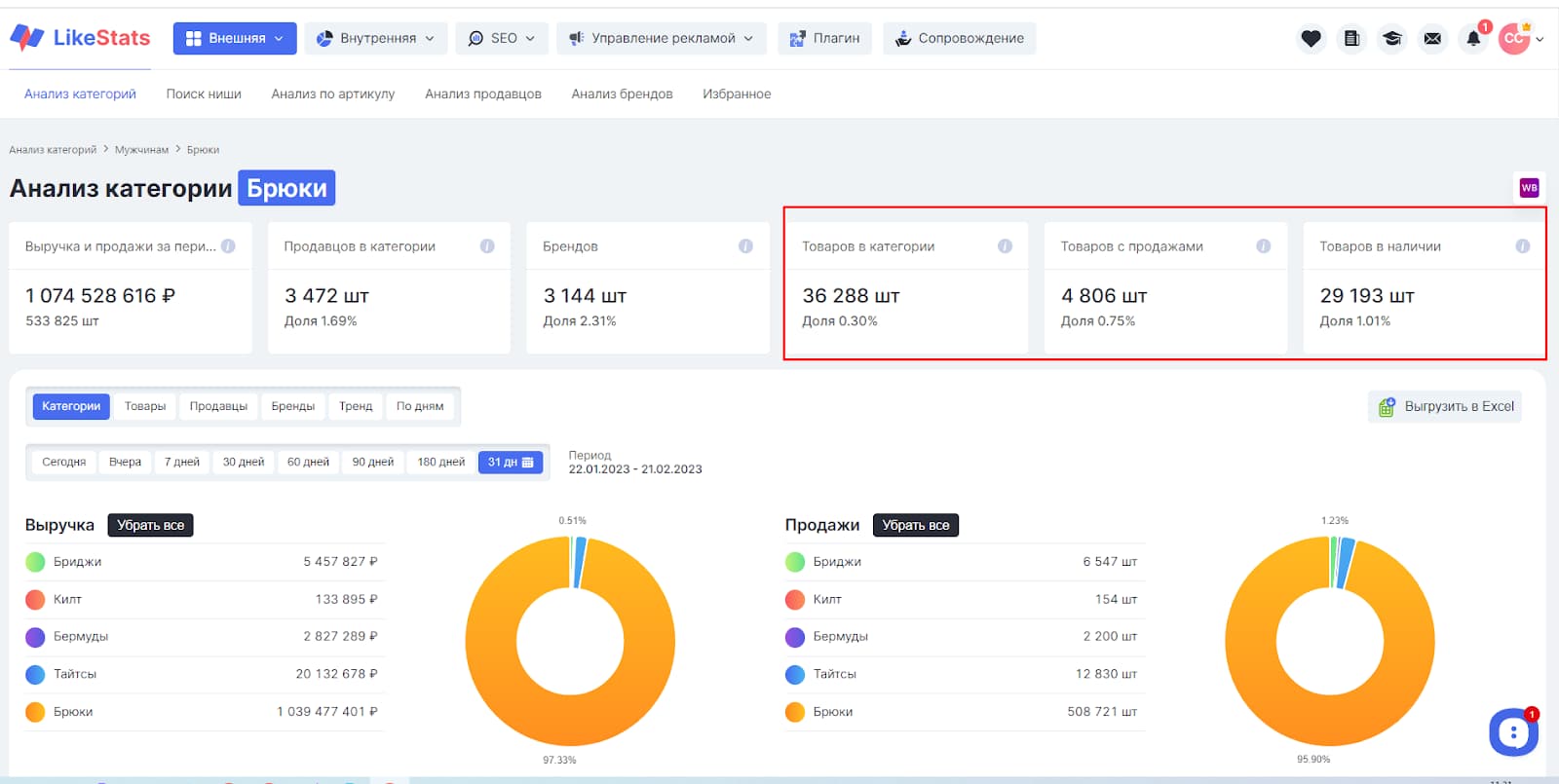Click the Мужчинам breadcrumb link

point(141,150)
